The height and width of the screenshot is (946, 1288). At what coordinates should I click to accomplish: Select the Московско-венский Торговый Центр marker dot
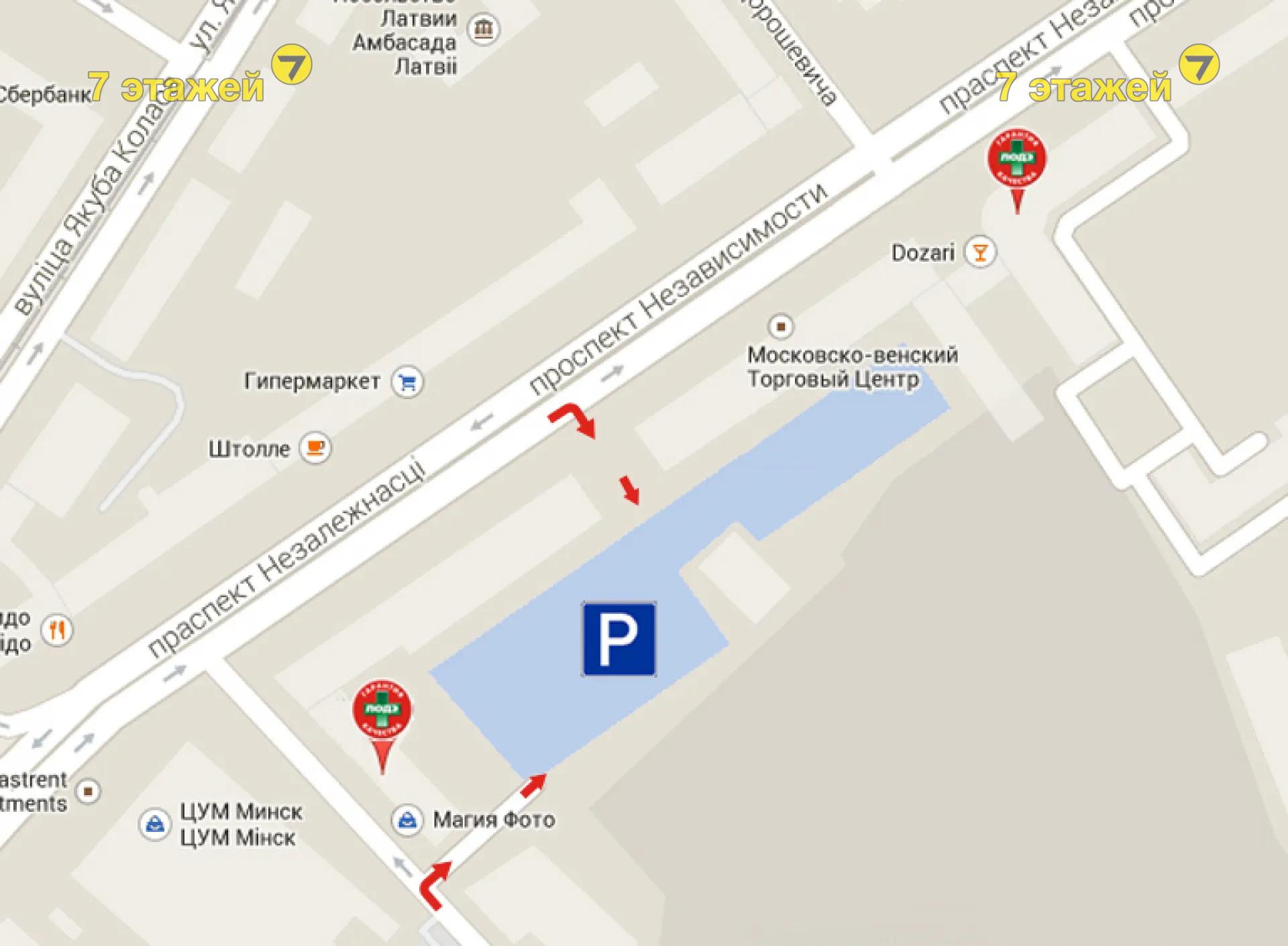[781, 327]
